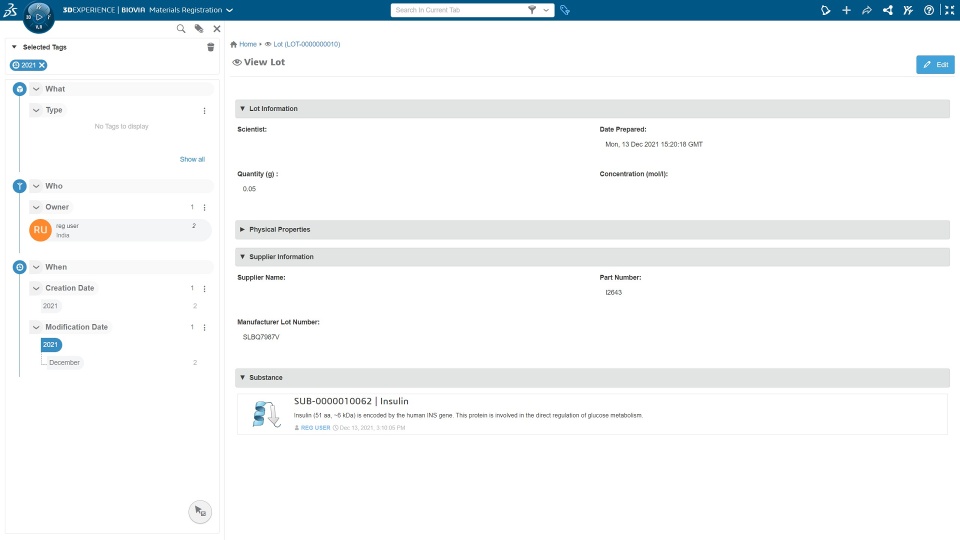Click the tools icon in top bar
Image resolution: width=960 pixels, height=540 pixels.
point(909,10)
